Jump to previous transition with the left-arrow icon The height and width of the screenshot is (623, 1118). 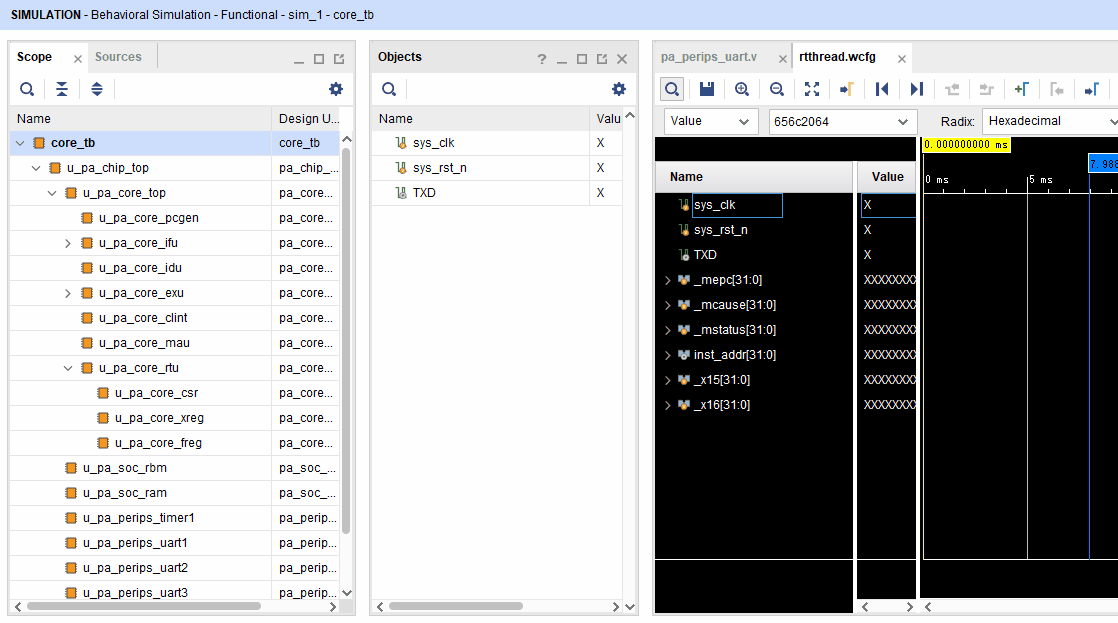882,89
